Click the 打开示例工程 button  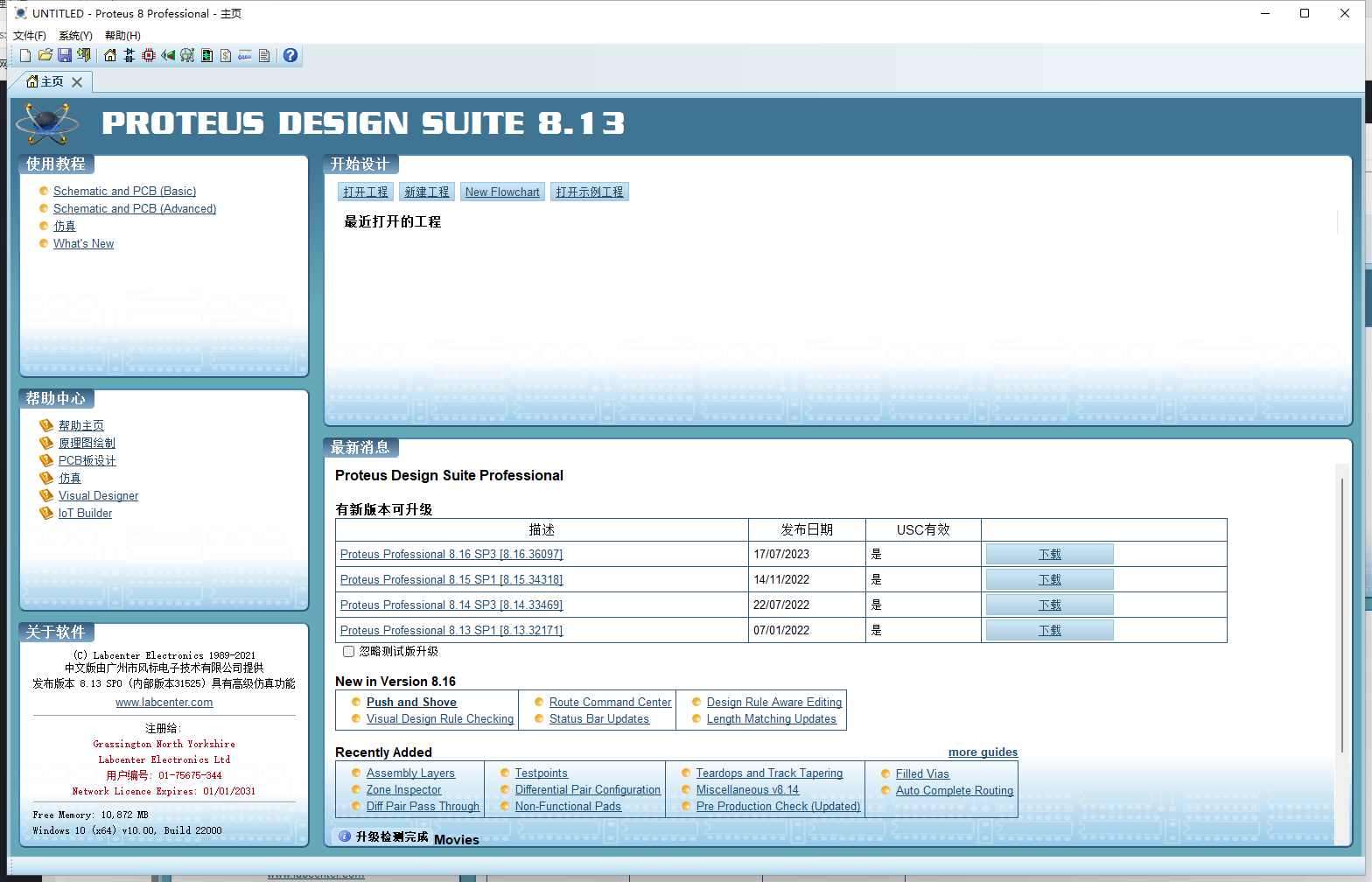590,192
